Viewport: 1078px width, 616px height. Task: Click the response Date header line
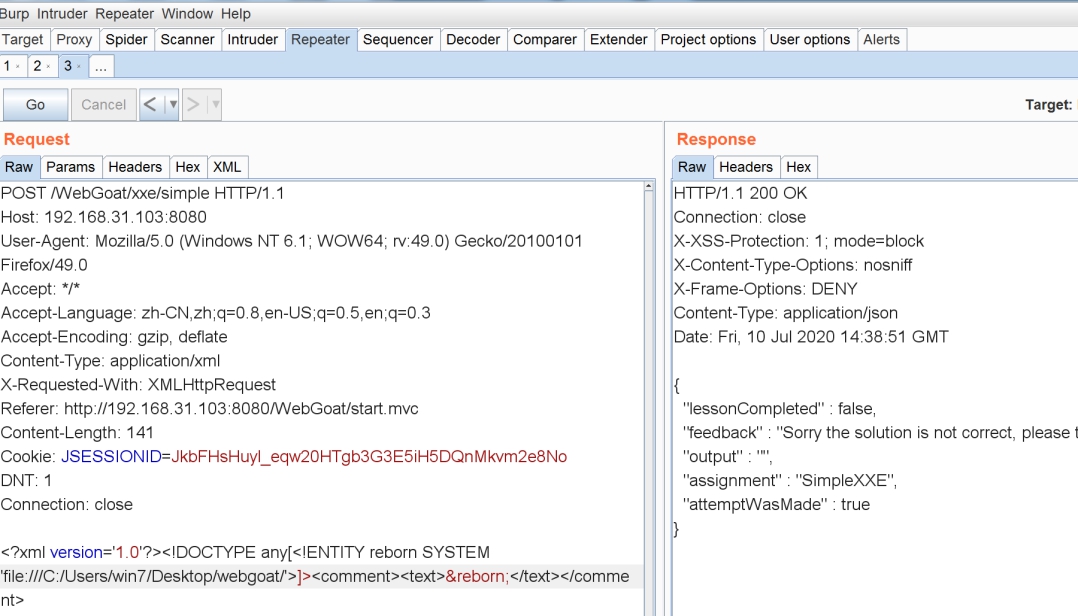tap(811, 337)
